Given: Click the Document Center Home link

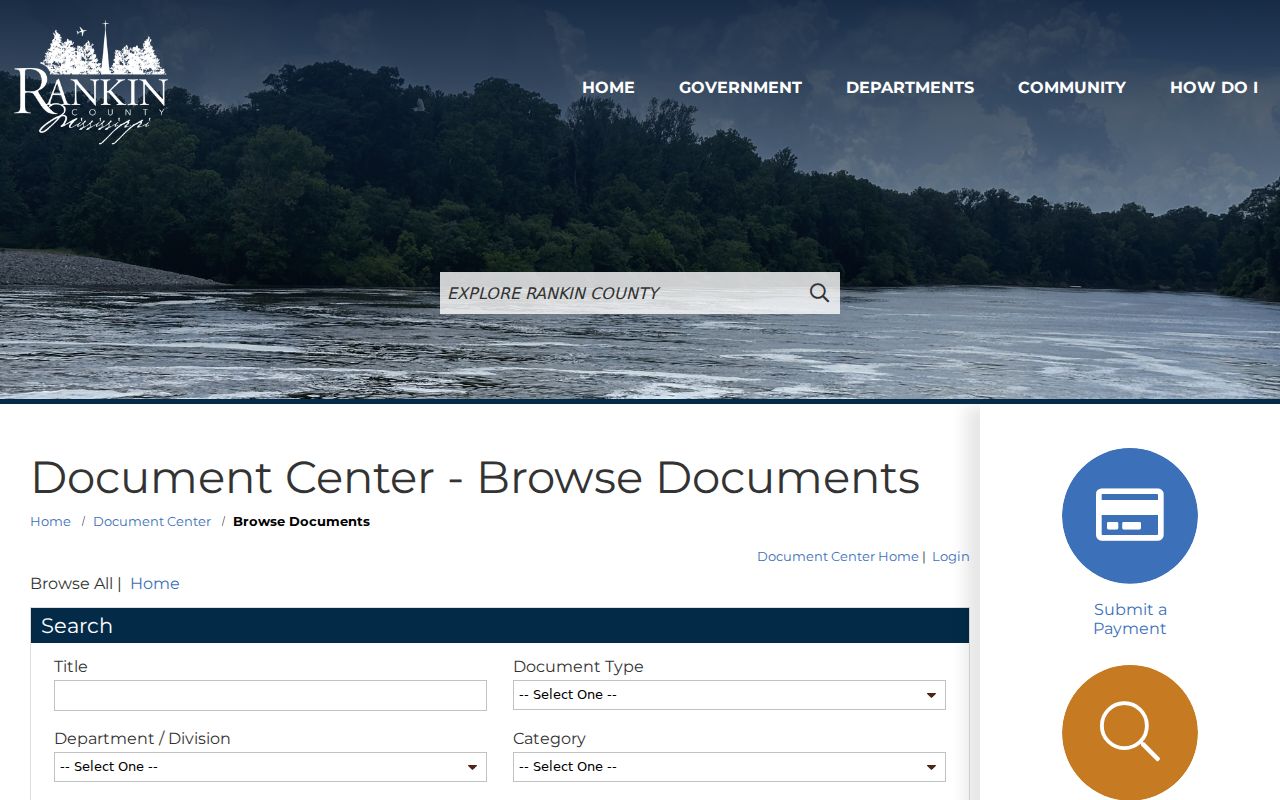Looking at the screenshot, I should click(838, 557).
